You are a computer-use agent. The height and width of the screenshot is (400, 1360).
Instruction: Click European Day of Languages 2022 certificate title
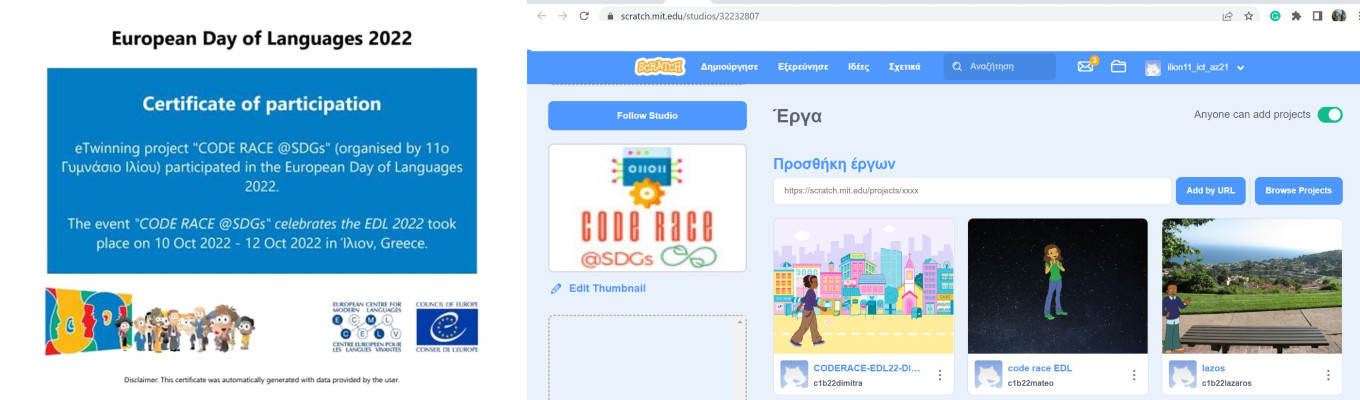[262, 39]
